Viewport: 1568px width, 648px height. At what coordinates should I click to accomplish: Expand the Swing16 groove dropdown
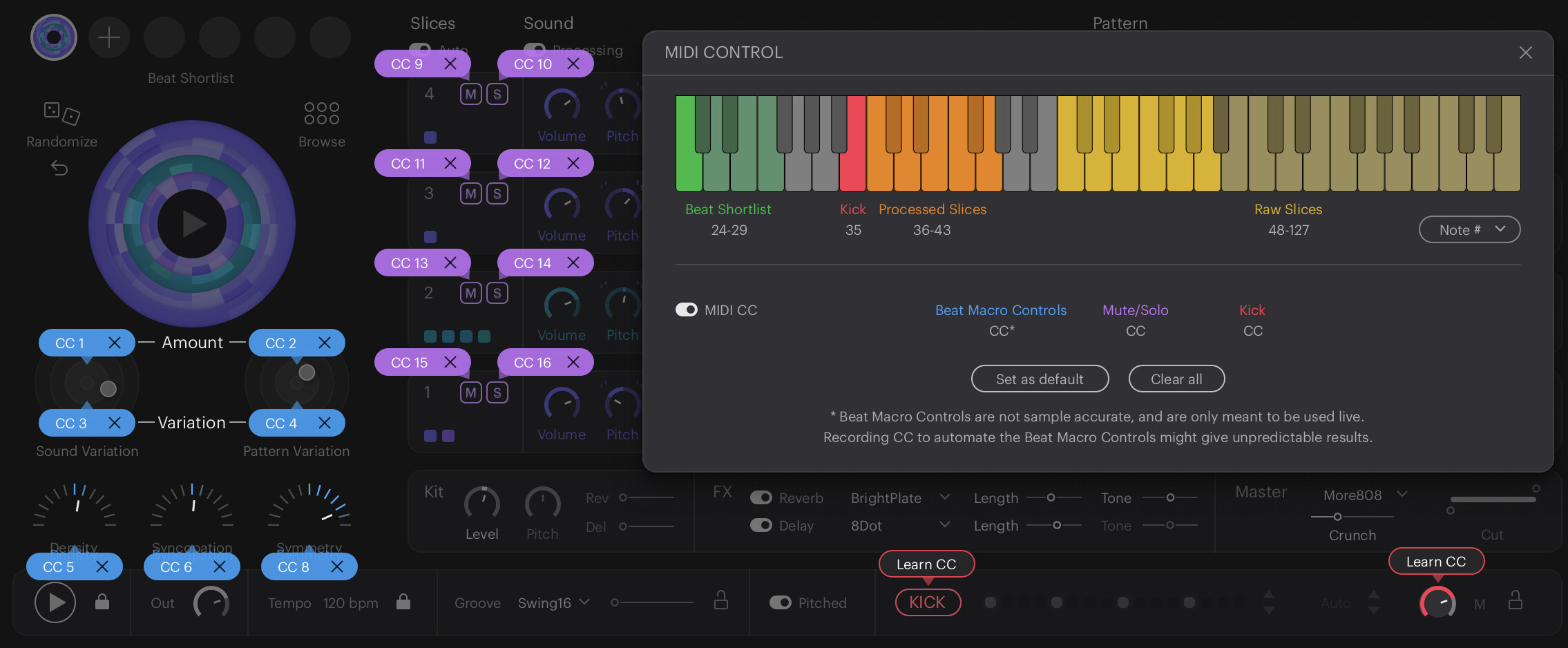pos(554,603)
